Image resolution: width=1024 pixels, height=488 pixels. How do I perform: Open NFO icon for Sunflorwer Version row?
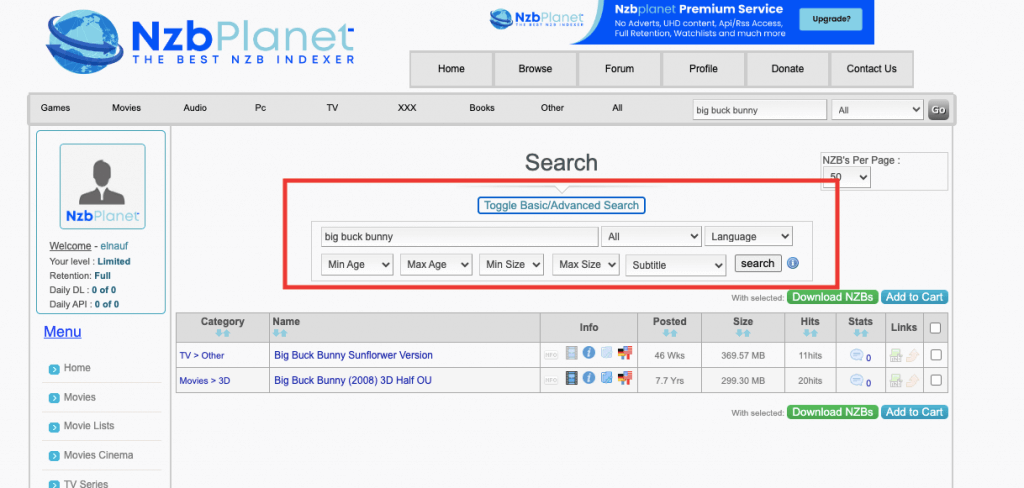tap(551, 355)
